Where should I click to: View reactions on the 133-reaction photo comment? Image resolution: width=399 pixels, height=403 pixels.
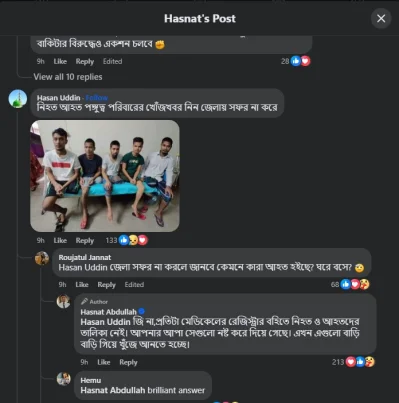[x=127, y=240]
